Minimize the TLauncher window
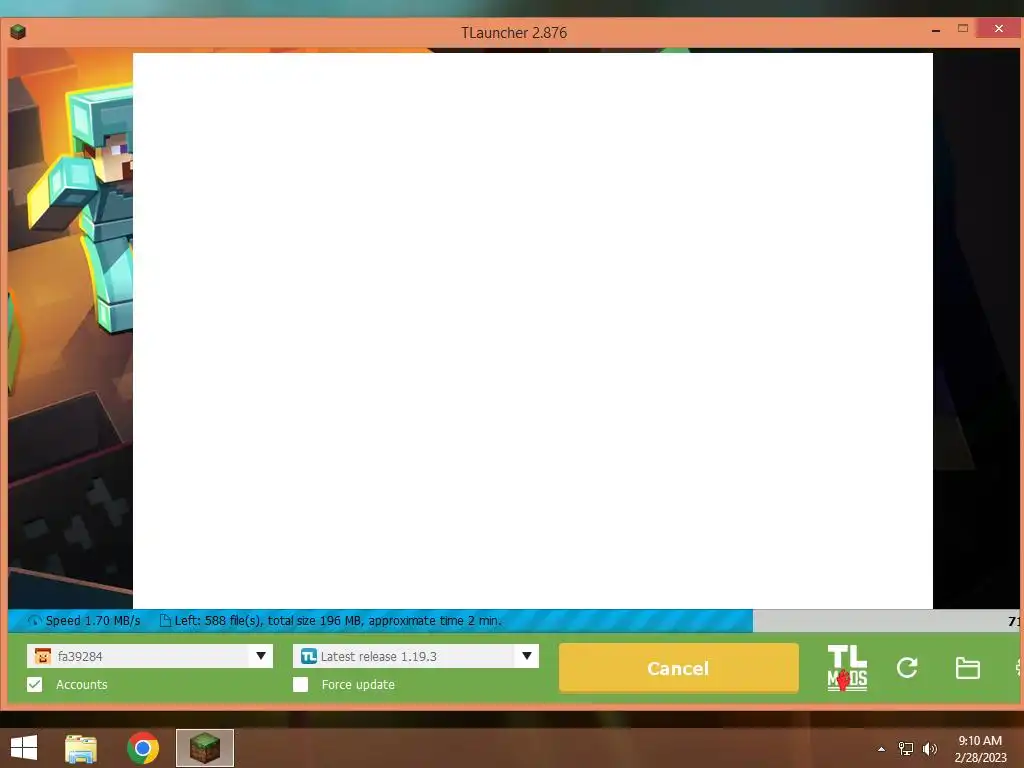Viewport: 1024px width, 768px height. [x=936, y=30]
